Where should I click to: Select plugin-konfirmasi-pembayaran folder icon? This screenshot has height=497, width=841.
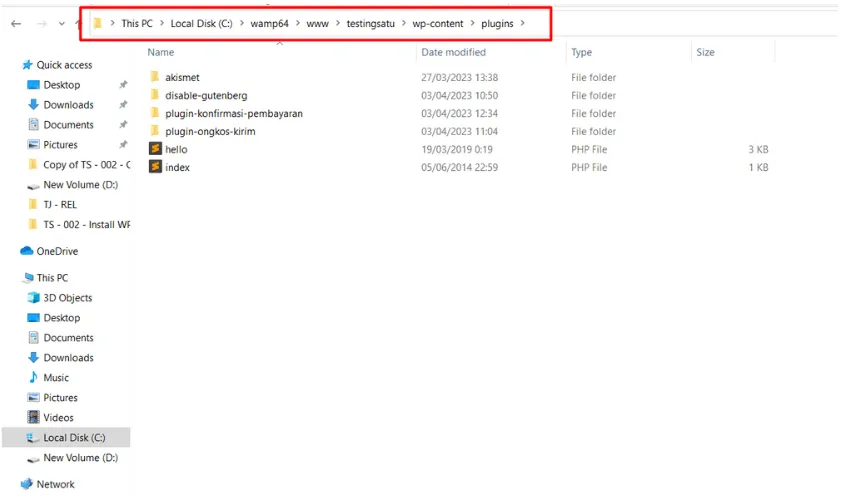[155, 113]
